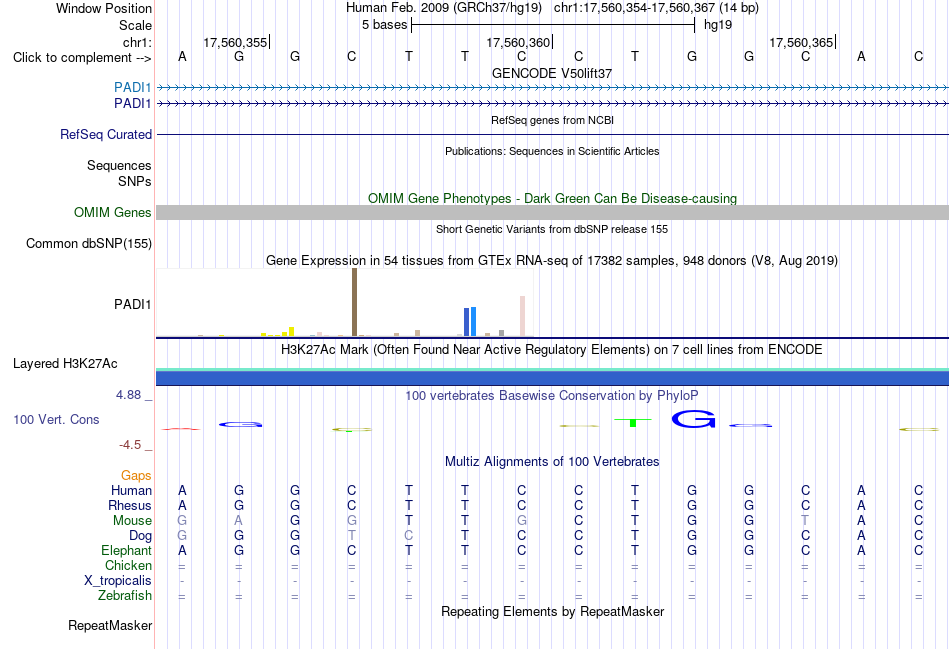Image resolution: width=950 pixels, height=649 pixels.
Task: Click 'Multiz Alignments of 100 Vertebrates' title
Action: tap(552, 462)
